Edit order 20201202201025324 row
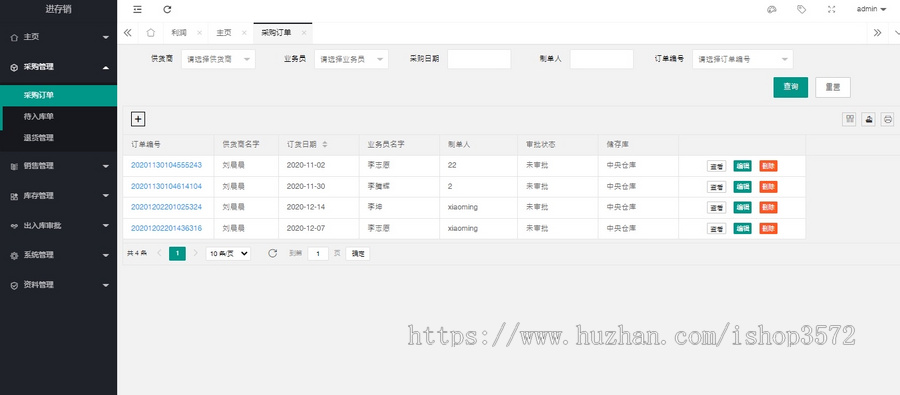Viewport: 900px width, 395px height. (743, 207)
